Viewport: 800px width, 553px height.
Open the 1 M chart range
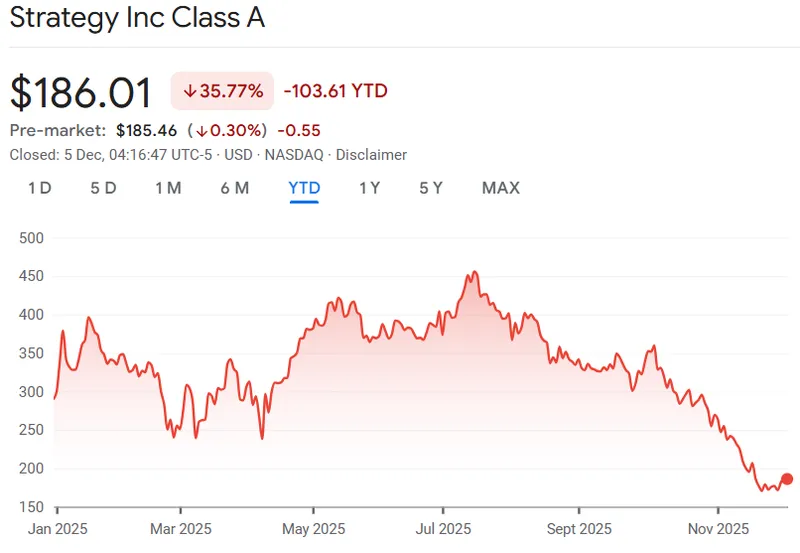coord(168,188)
